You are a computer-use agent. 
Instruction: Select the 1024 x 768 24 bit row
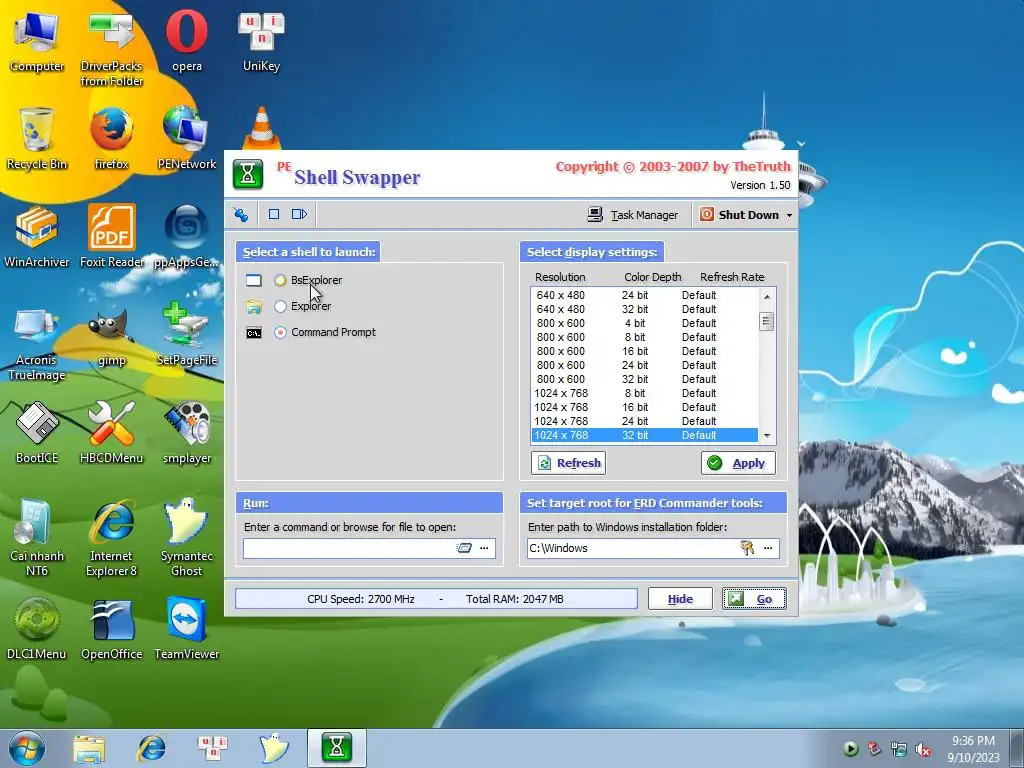645,421
